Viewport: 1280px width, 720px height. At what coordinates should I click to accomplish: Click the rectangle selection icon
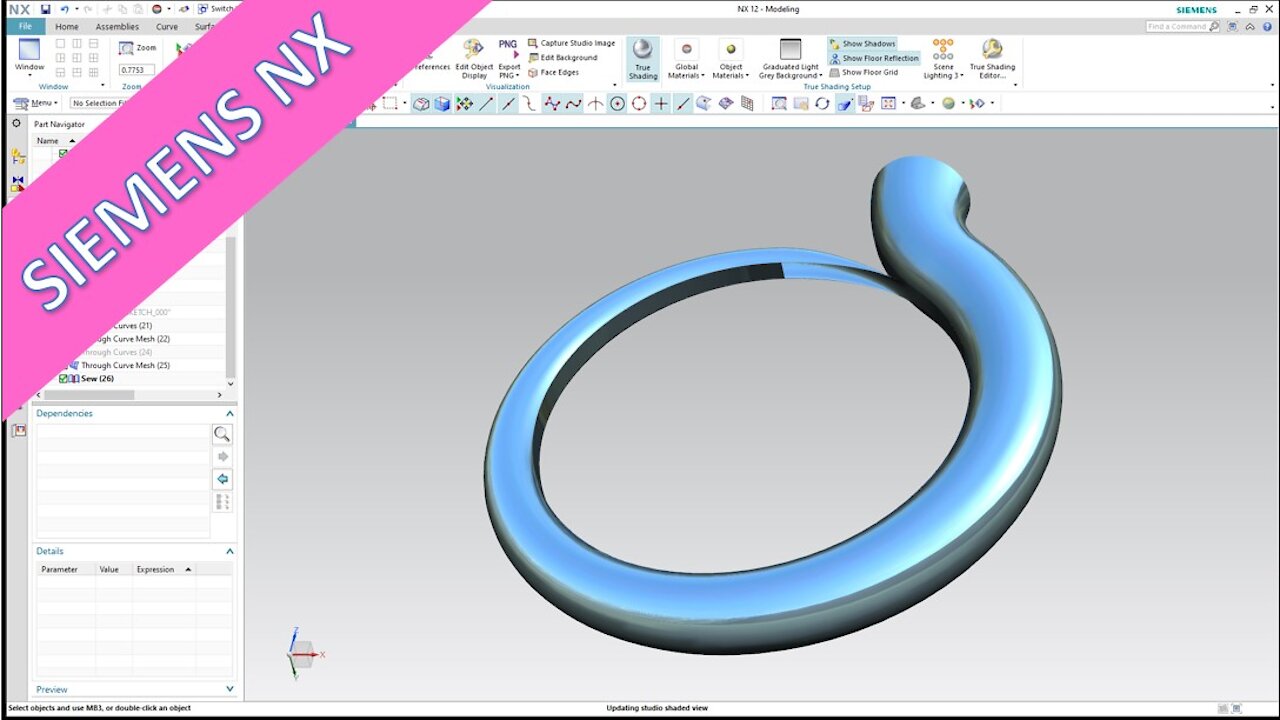pyautogui.click(x=390, y=103)
